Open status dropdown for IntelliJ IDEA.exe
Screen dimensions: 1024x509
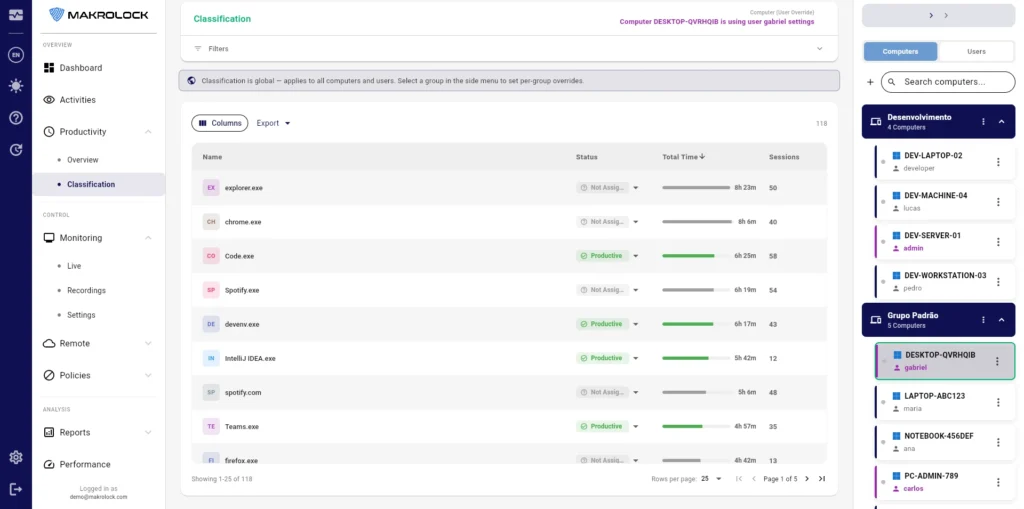(x=635, y=358)
